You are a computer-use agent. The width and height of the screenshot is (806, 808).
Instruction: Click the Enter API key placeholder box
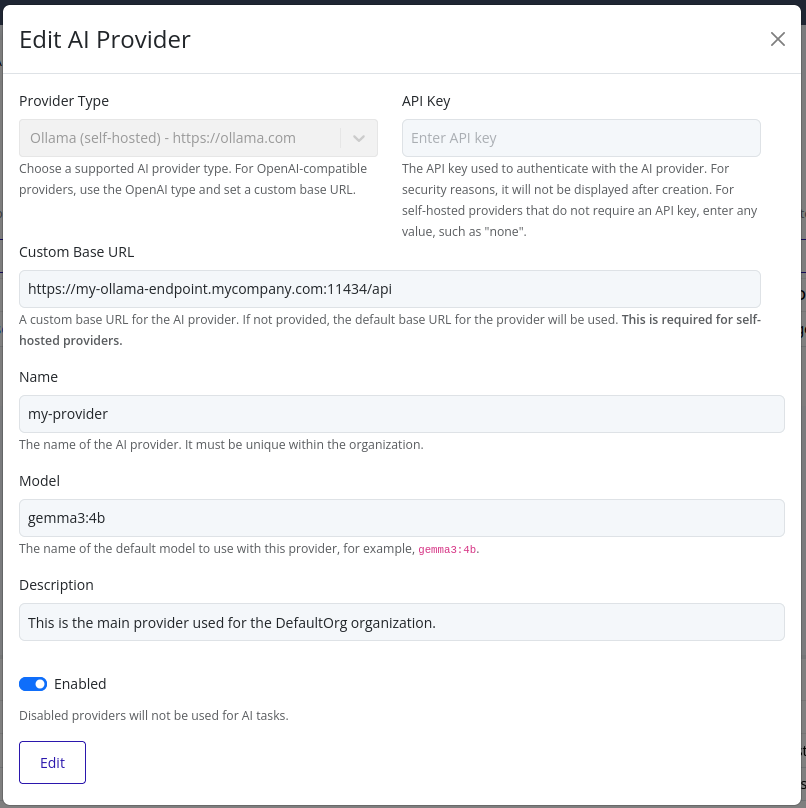point(580,137)
